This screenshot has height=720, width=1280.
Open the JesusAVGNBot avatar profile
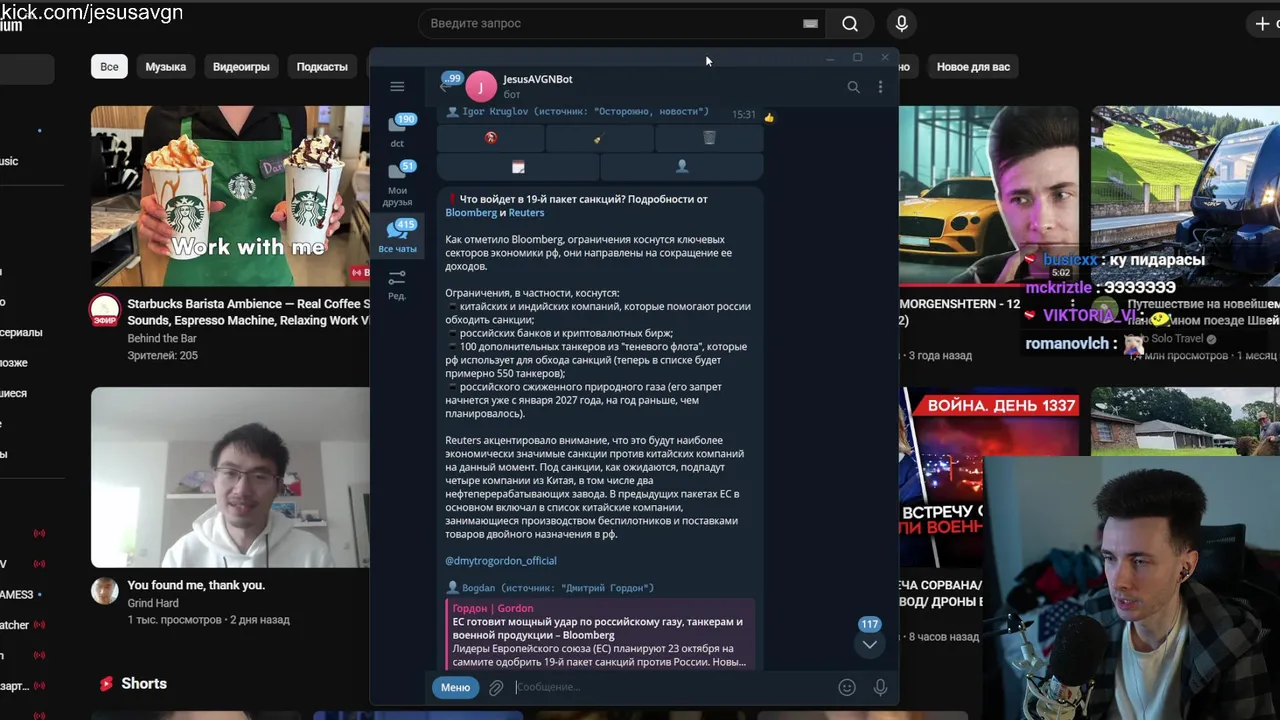pyautogui.click(x=481, y=87)
